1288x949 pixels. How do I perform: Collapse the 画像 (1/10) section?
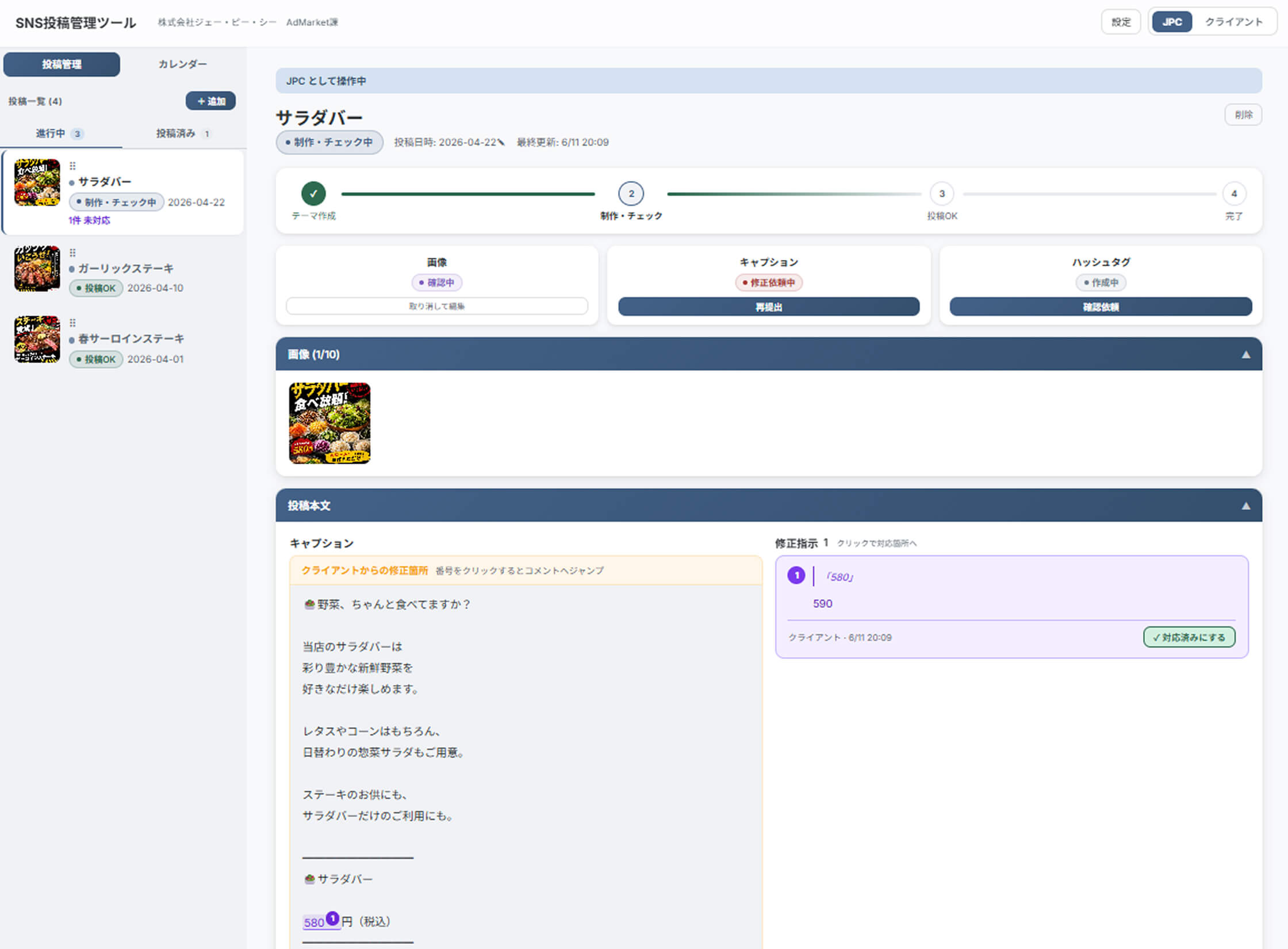(x=1245, y=354)
